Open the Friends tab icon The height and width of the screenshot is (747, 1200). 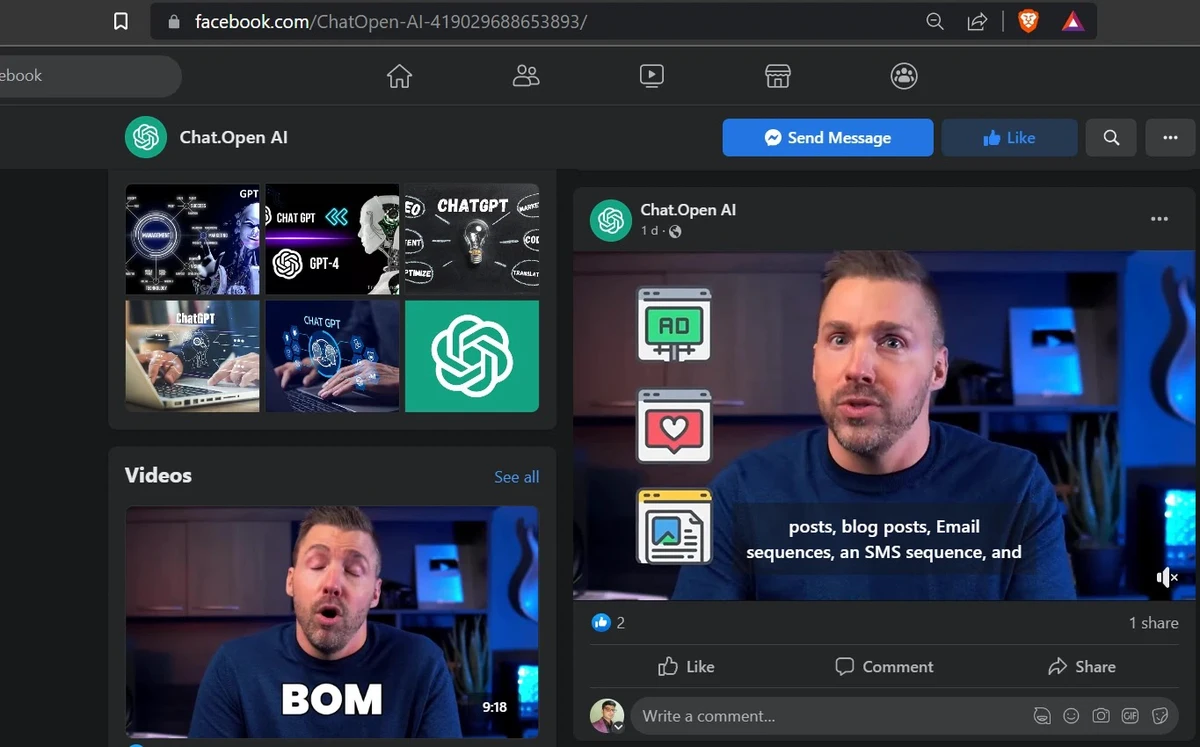coord(526,76)
